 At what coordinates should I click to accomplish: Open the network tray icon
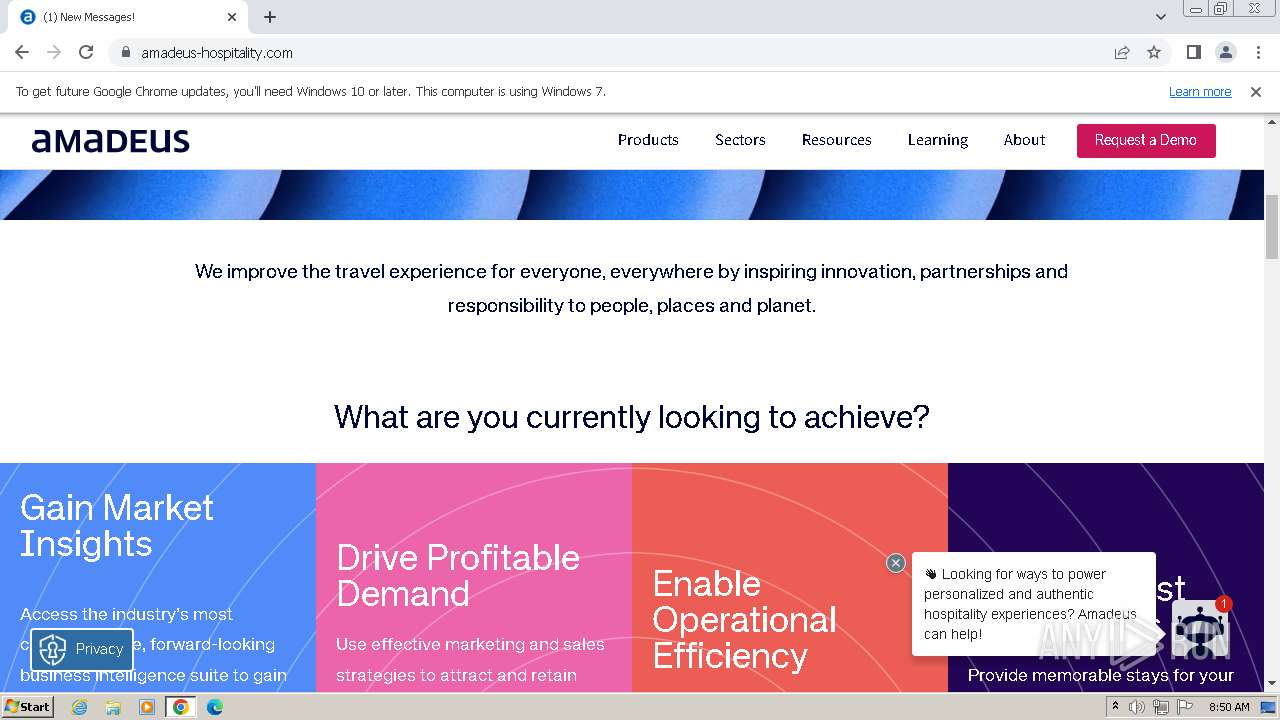pyautogui.click(x=1161, y=707)
